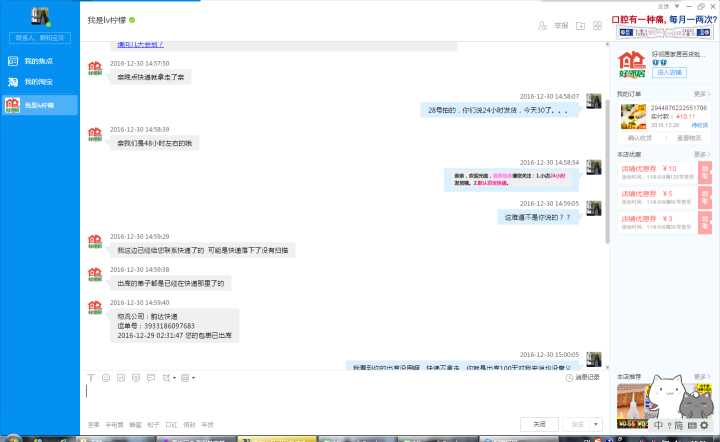Click 更多 next to 本店优惠
Viewport: 720px width, 442px height.
(x=701, y=155)
